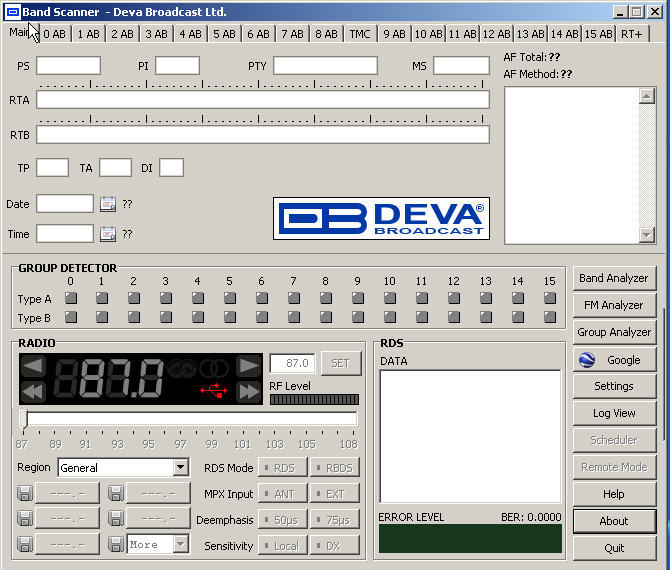
Task: Open the FM Analyzer
Action: click(614, 305)
